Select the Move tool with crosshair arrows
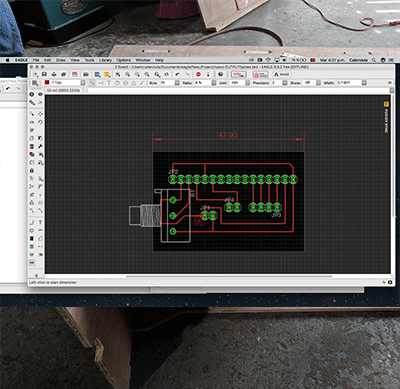 click(40, 114)
